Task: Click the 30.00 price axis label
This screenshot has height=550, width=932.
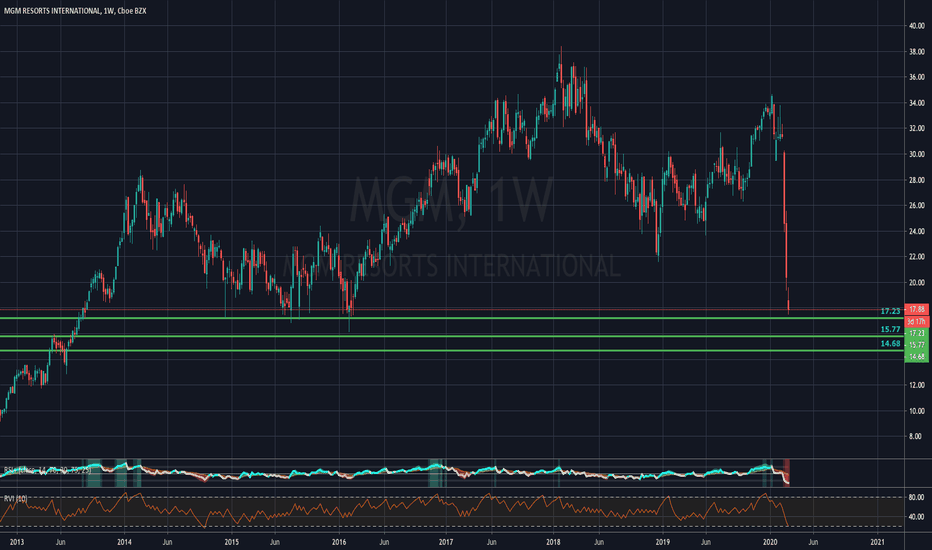Action: tap(916, 154)
